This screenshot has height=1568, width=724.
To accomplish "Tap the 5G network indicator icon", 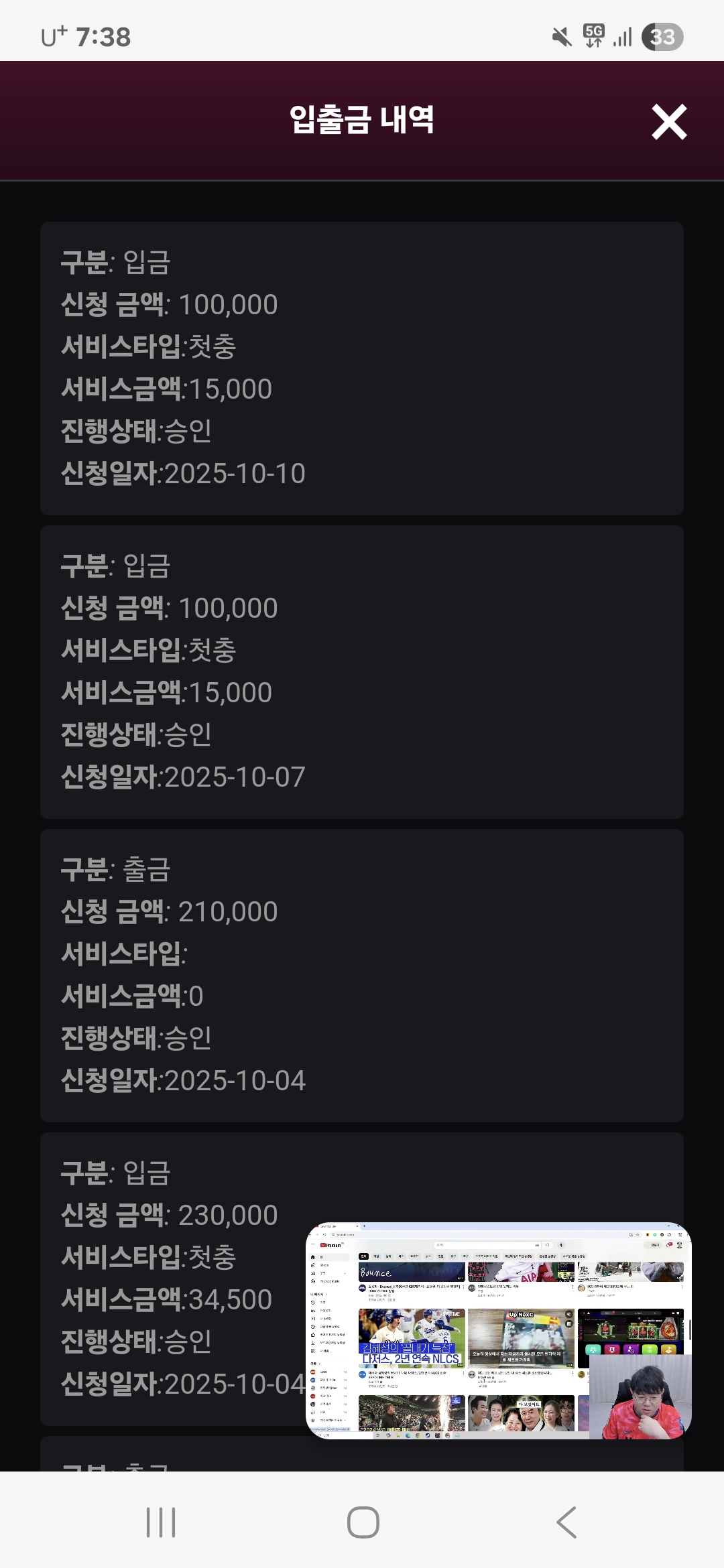I will click(x=593, y=36).
